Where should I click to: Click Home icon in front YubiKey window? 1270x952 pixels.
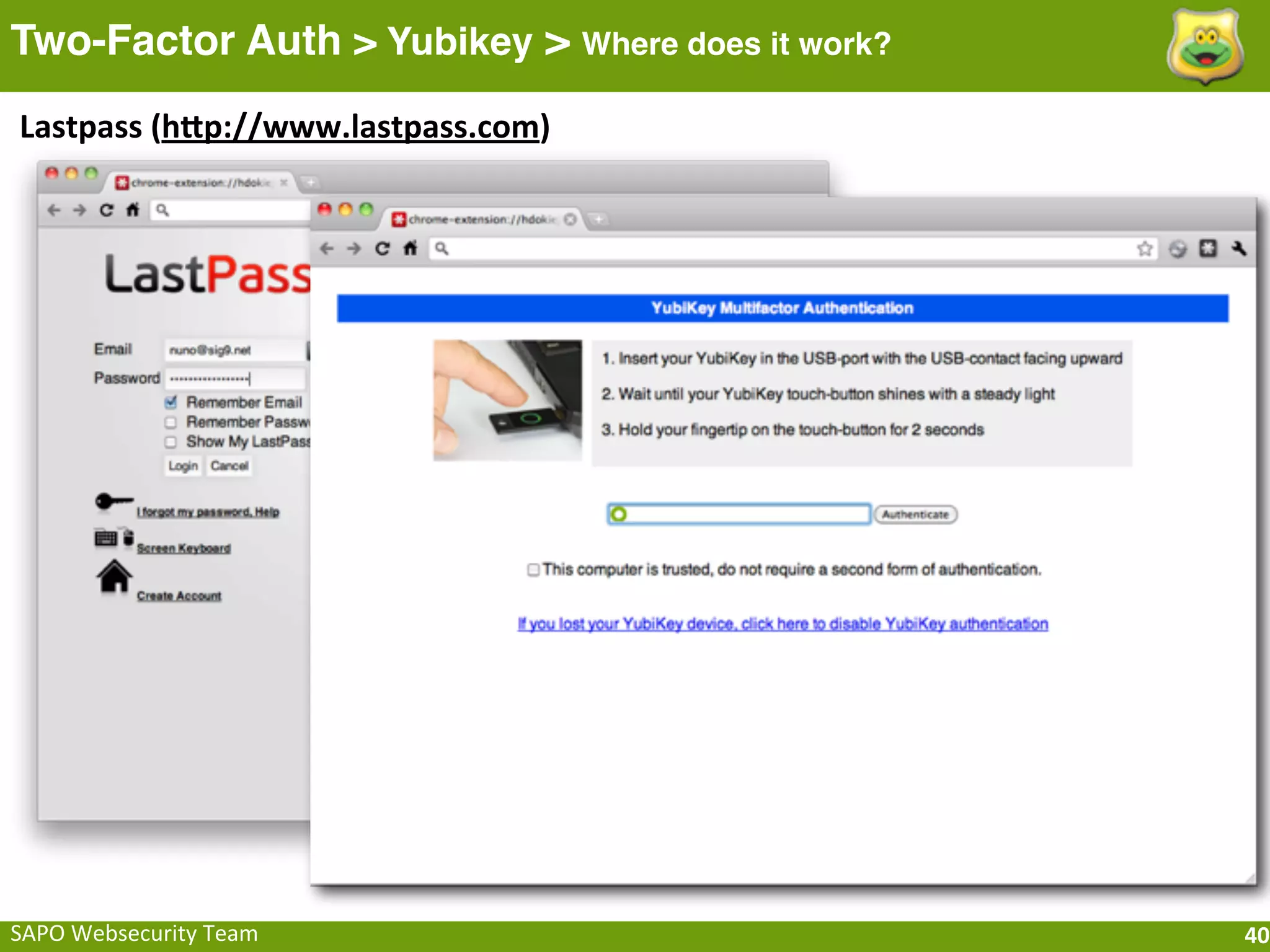pyautogui.click(x=411, y=249)
